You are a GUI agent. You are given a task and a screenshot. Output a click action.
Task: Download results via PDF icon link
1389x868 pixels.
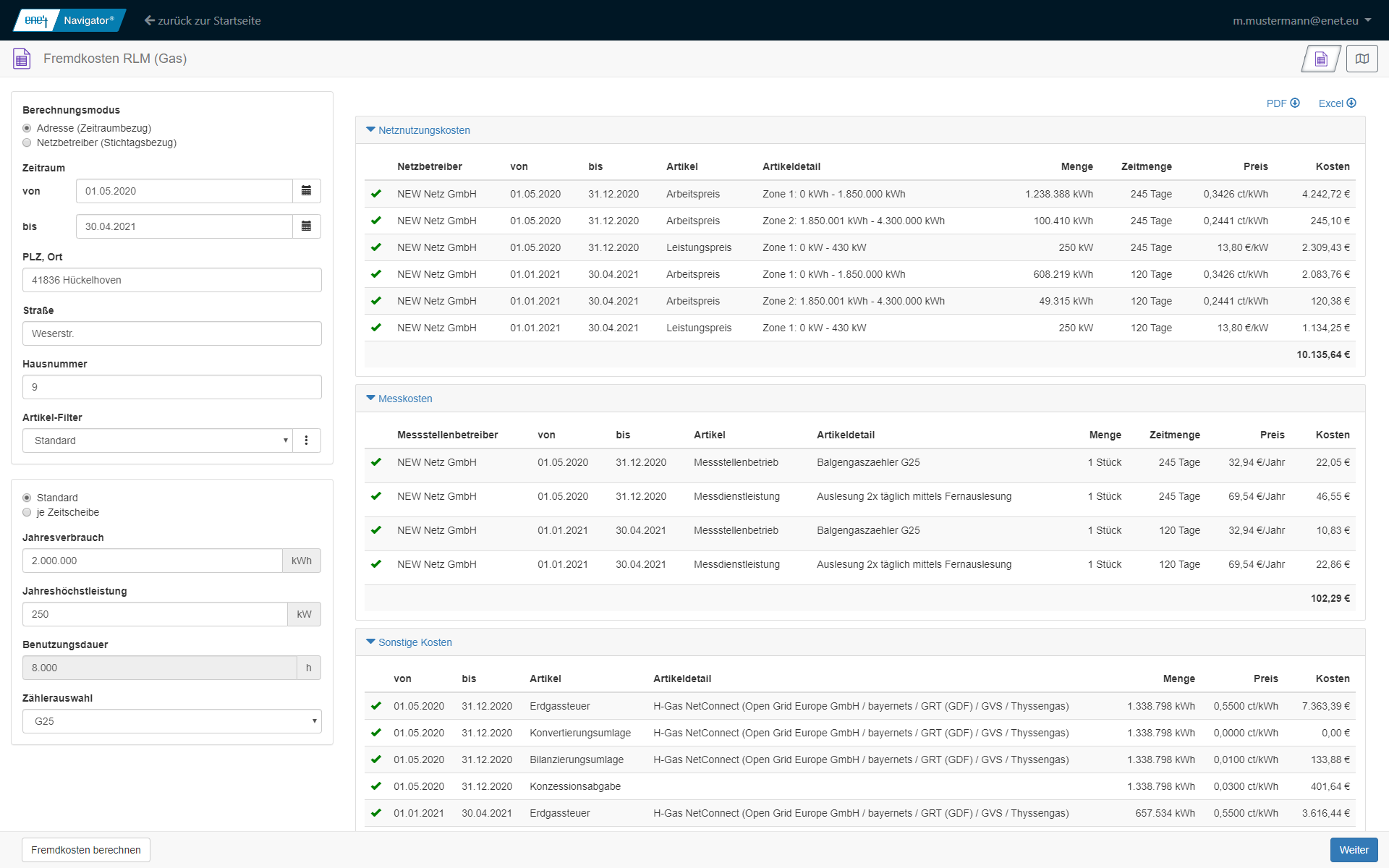coord(1283,103)
